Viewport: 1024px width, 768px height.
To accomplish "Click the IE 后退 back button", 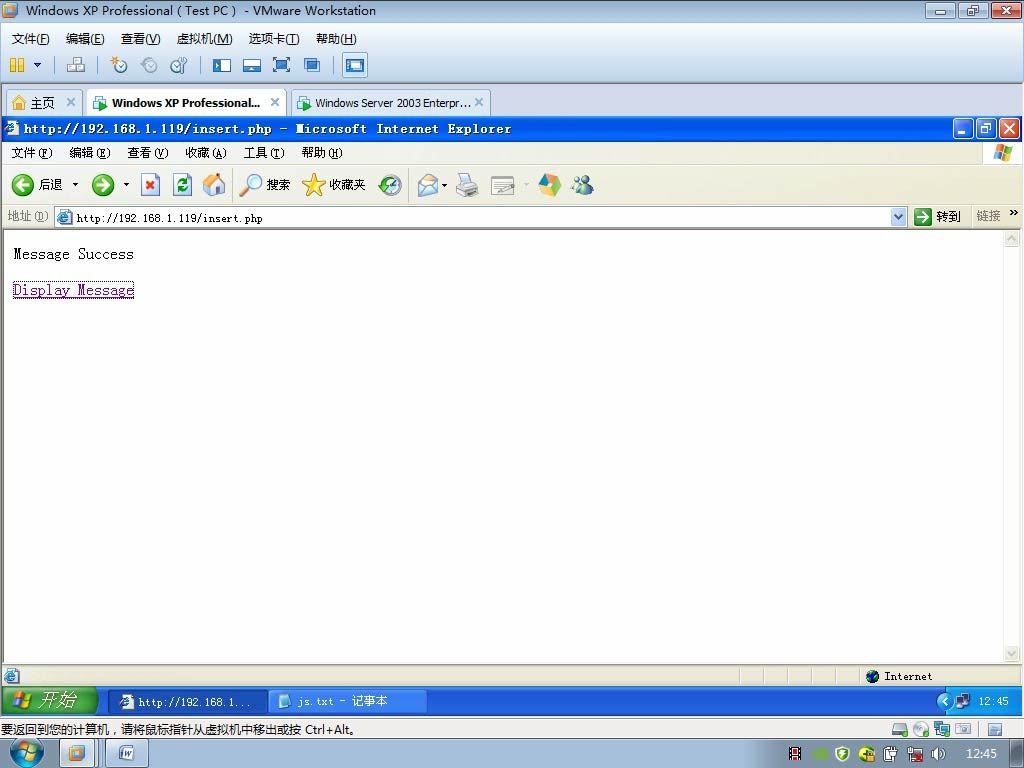I will [37, 185].
